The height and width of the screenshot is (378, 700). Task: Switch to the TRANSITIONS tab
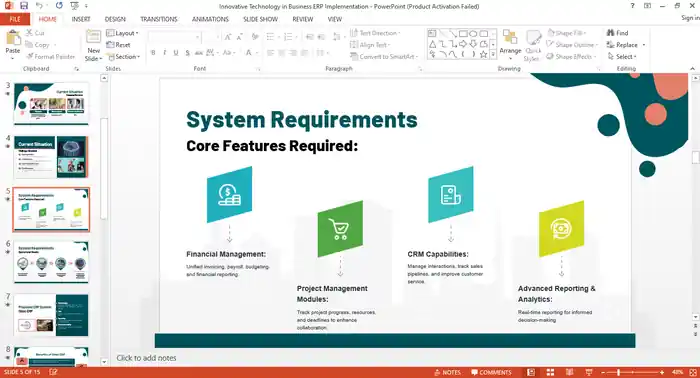tap(159, 19)
